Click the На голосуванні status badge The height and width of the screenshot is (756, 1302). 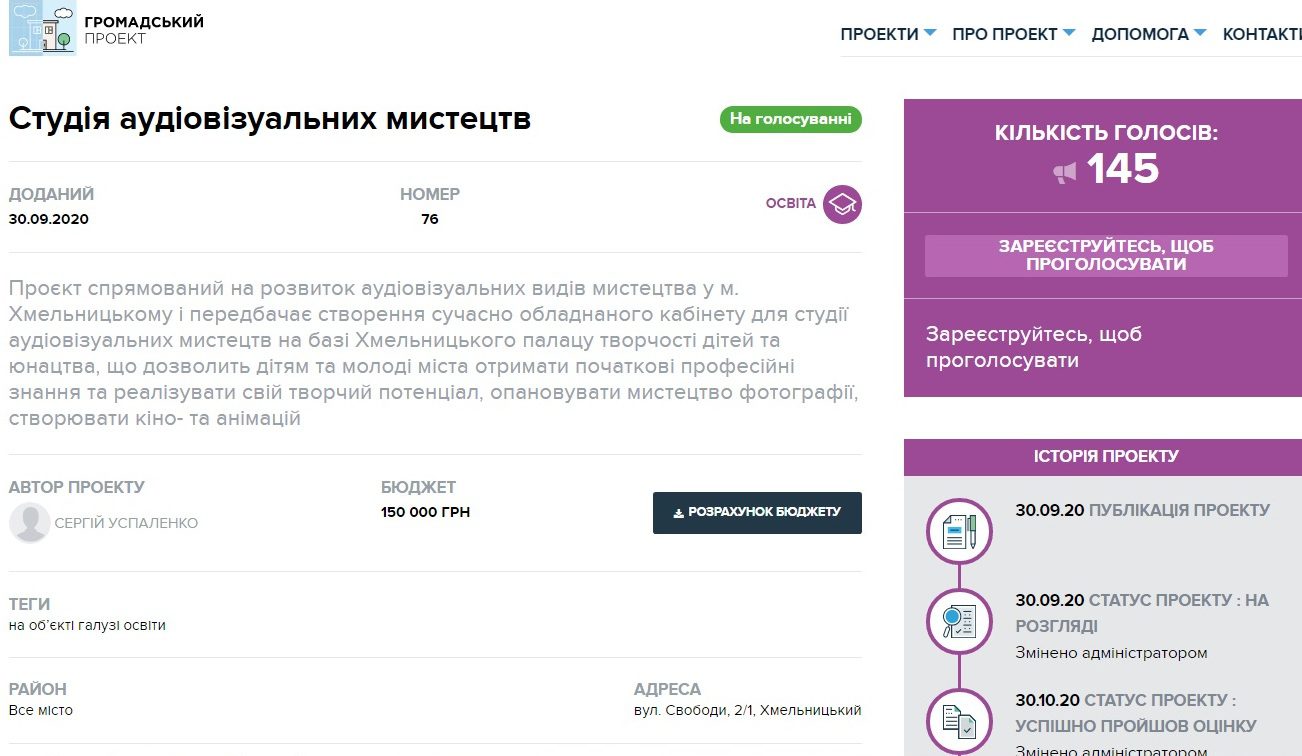coord(790,120)
